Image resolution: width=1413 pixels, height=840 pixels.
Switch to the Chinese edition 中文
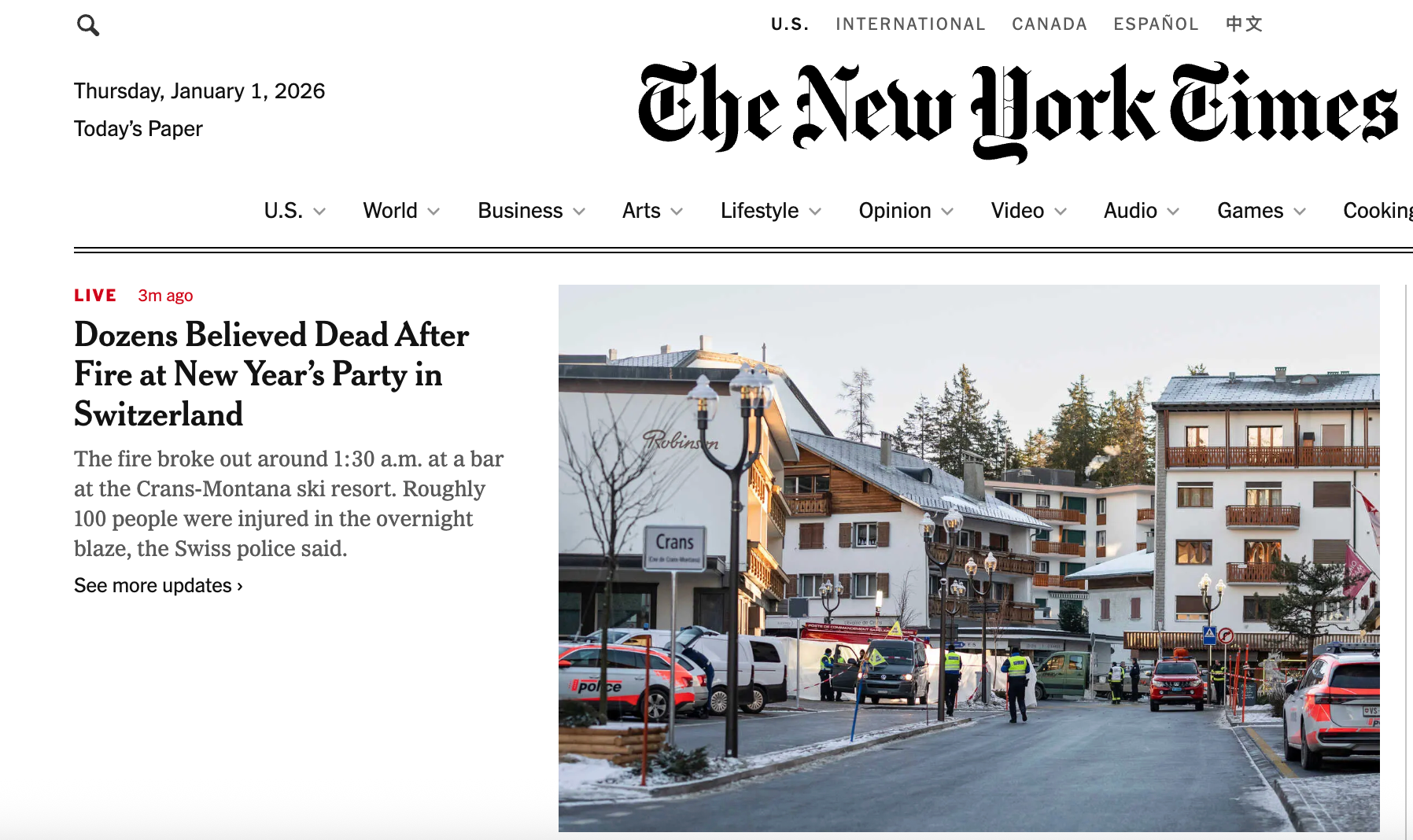pyautogui.click(x=1244, y=24)
